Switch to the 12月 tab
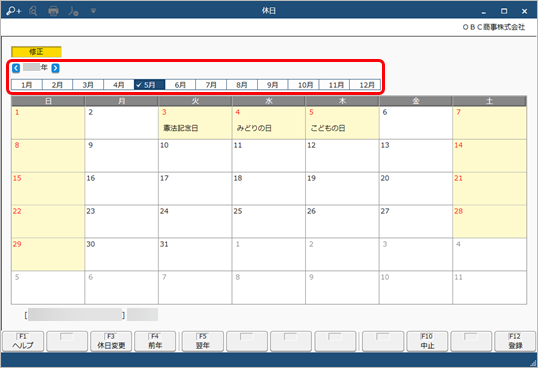538x368 pixels. (365, 85)
